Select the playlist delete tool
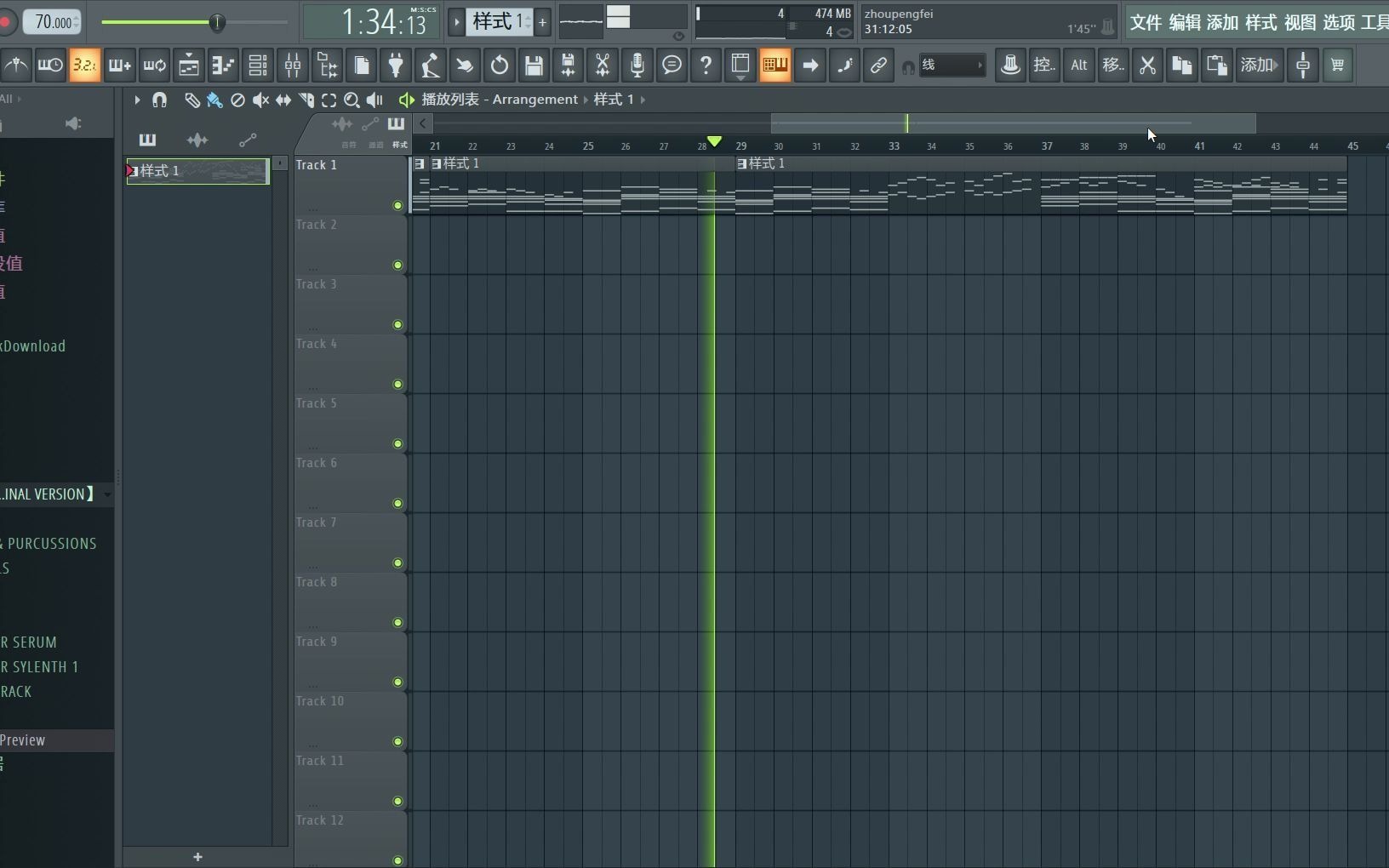 click(237, 100)
